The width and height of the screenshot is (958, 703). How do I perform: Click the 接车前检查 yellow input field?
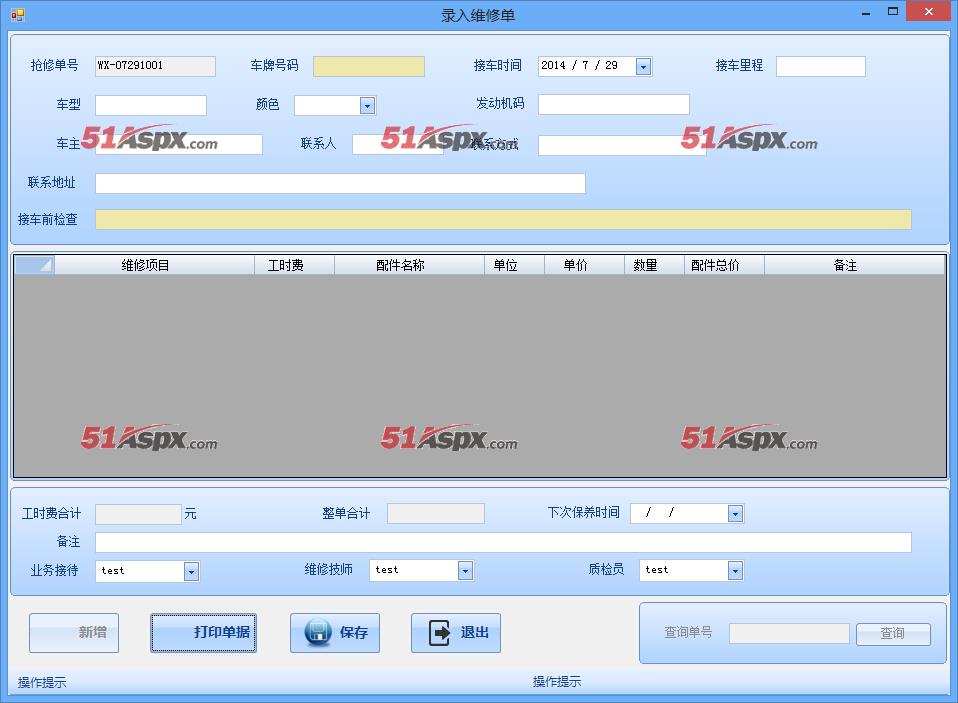503,219
